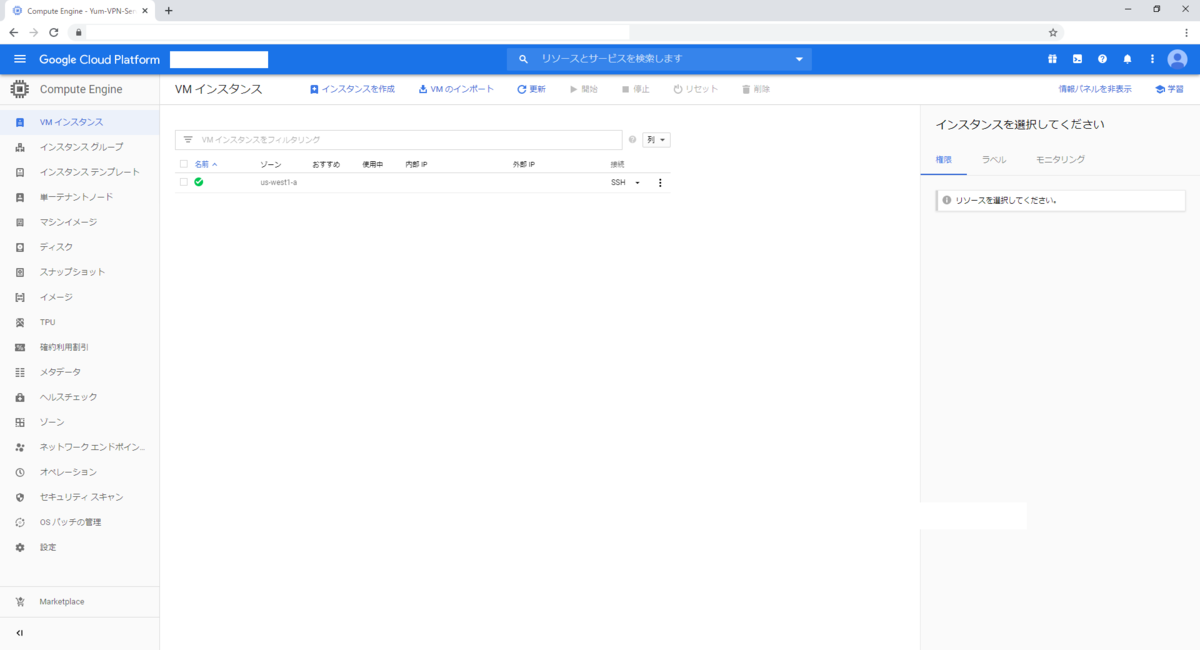Open the 列 columns dropdown

point(656,140)
